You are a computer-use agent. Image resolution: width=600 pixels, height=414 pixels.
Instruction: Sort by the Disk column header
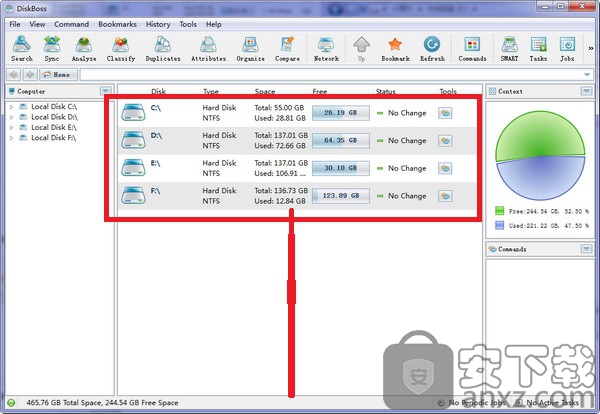[x=158, y=91]
